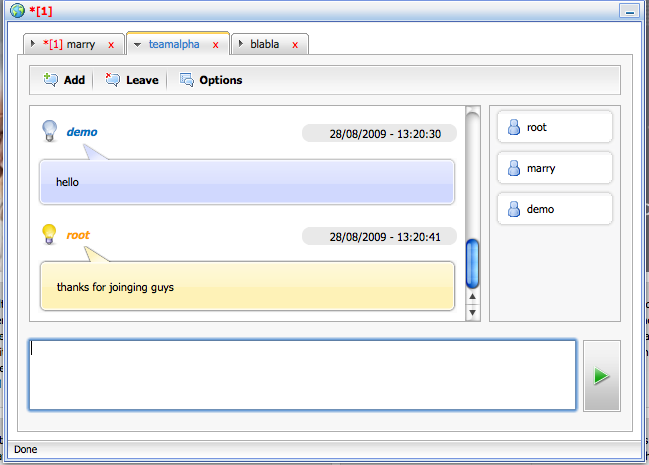Image resolution: width=649 pixels, height=465 pixels.
Task: Select user marry in participants list
Action: (555, 168)
